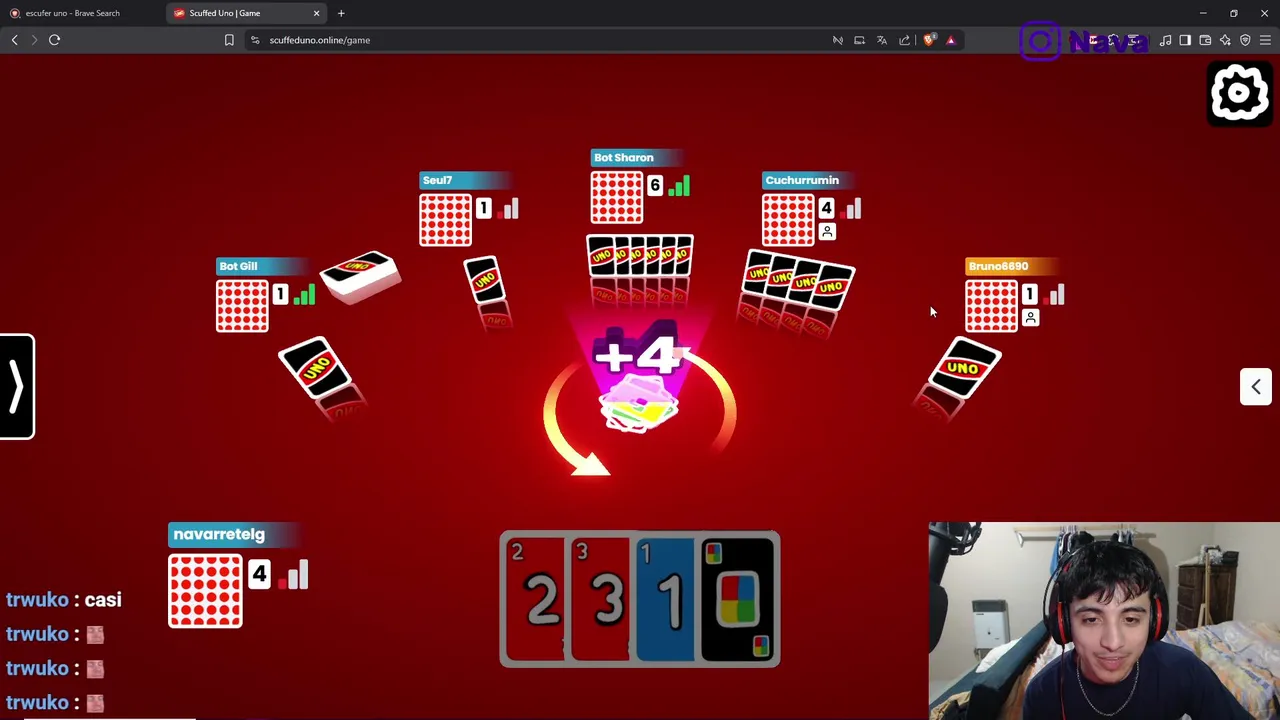Screen dimensions: 1280x720
Task: Open Brave Rewards triangle icon
Action: click(x=950, y=40)
